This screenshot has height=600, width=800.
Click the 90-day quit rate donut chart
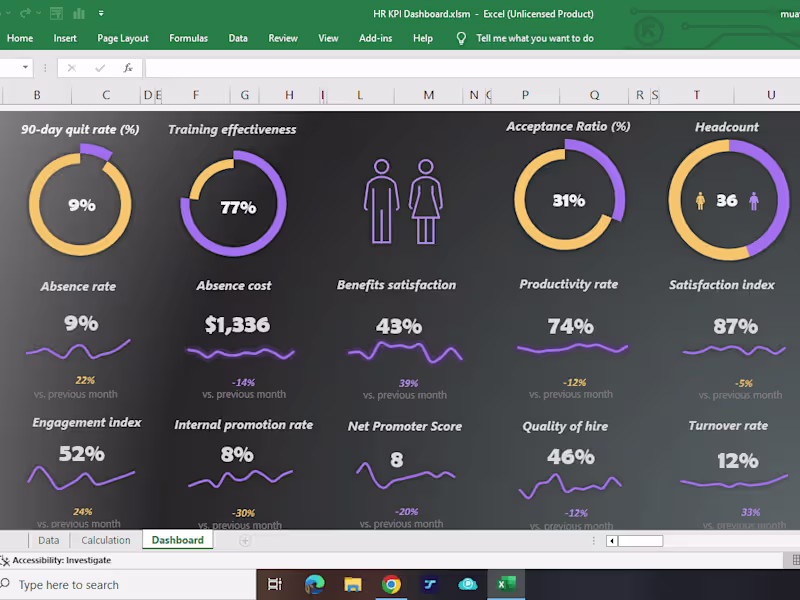click(81, 201)
